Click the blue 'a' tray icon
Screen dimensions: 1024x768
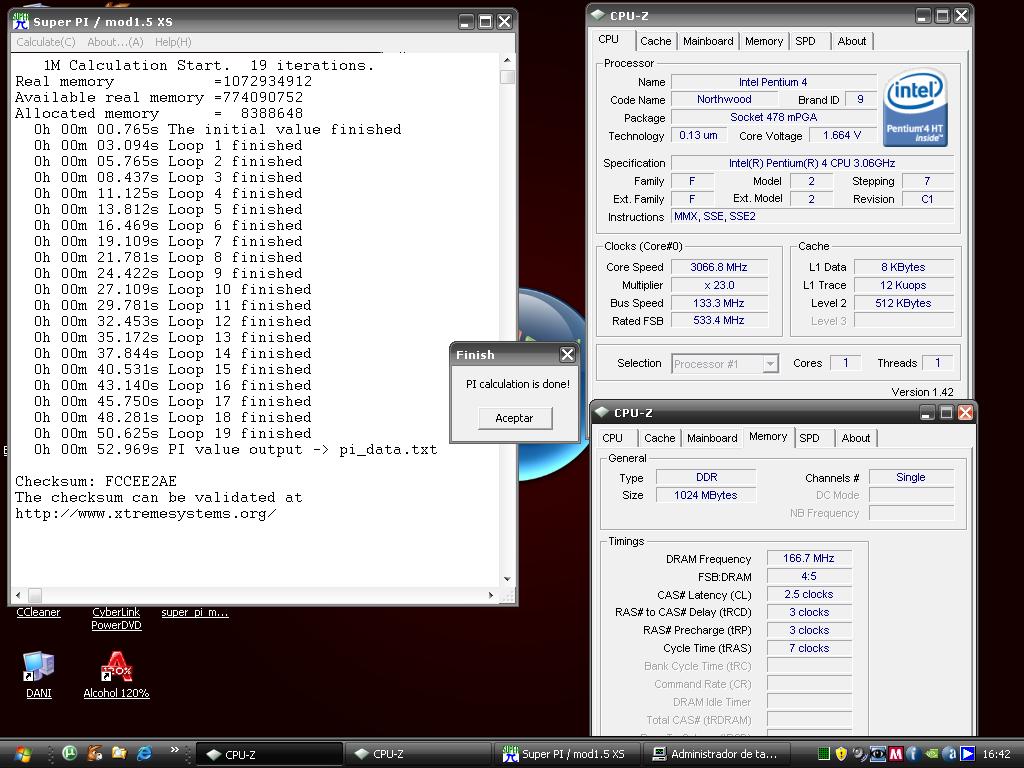point(950,754)
